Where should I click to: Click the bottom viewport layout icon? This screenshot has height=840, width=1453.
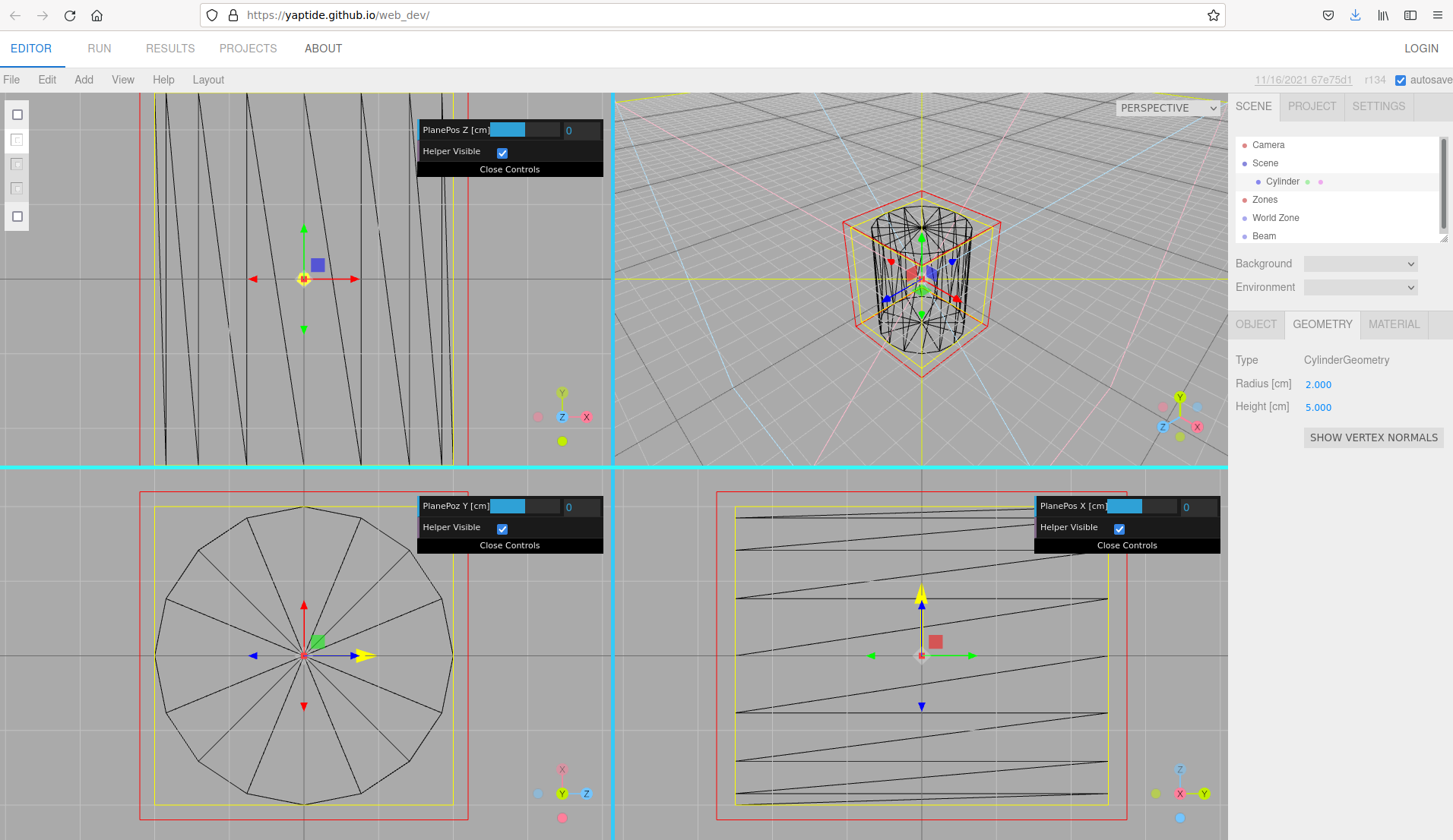[x=17, y=216]
